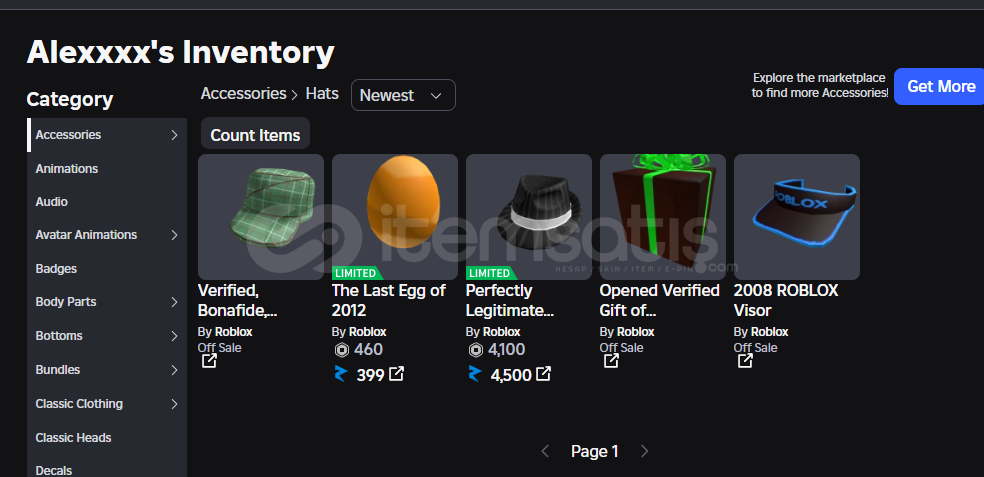
Task: Click Robux icon next to 4,100
Action: coord(475,350)
